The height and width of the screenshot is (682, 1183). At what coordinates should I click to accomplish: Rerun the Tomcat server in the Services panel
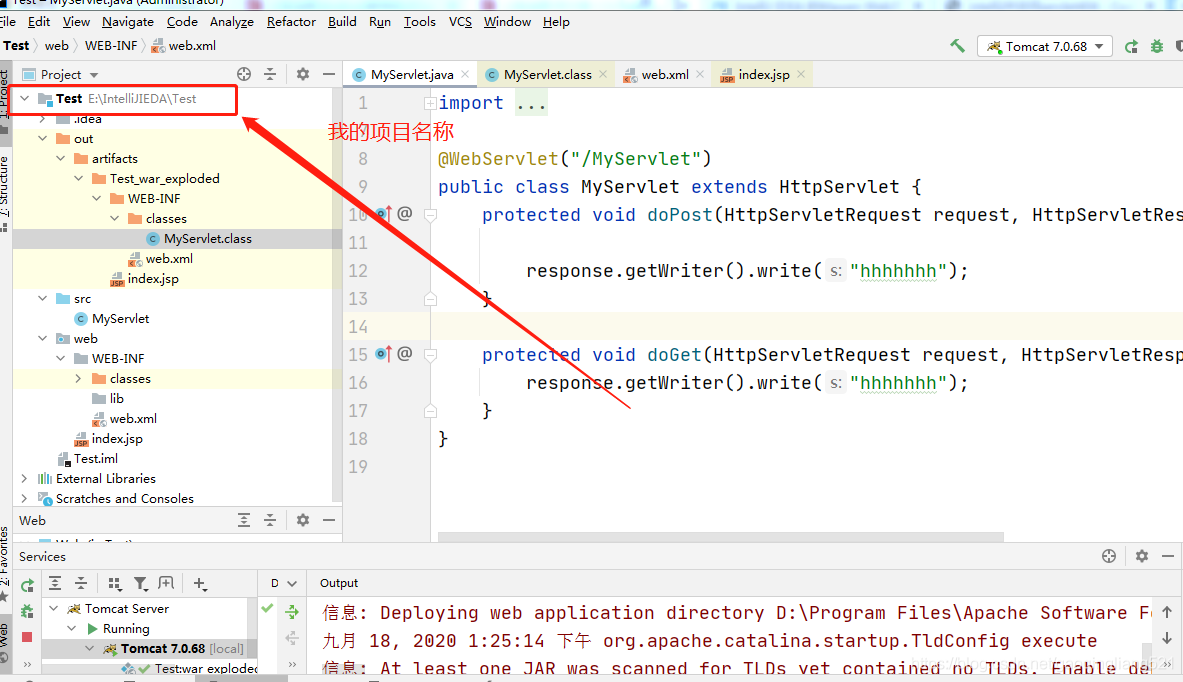27,585
